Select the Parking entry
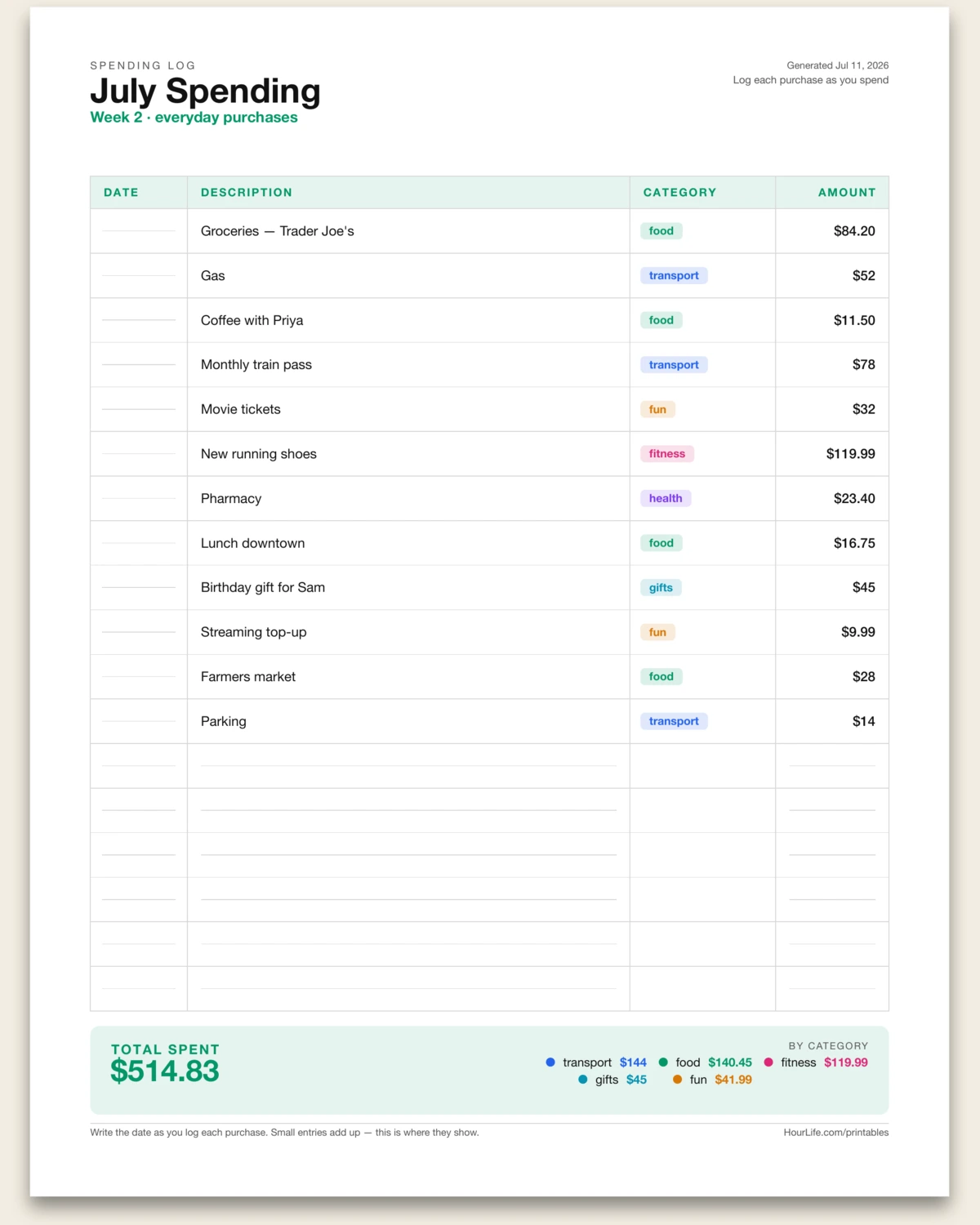980x1225 pixels. 224,722
